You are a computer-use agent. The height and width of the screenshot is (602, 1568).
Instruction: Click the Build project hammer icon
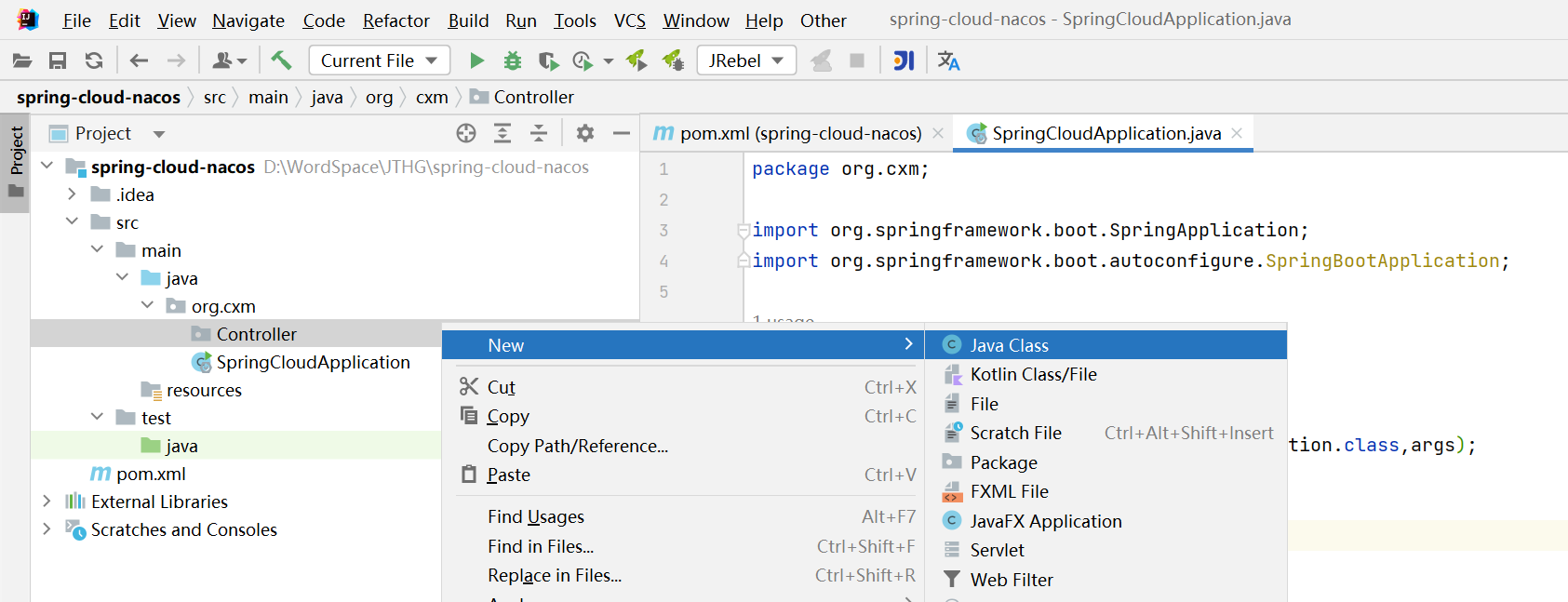281,61
